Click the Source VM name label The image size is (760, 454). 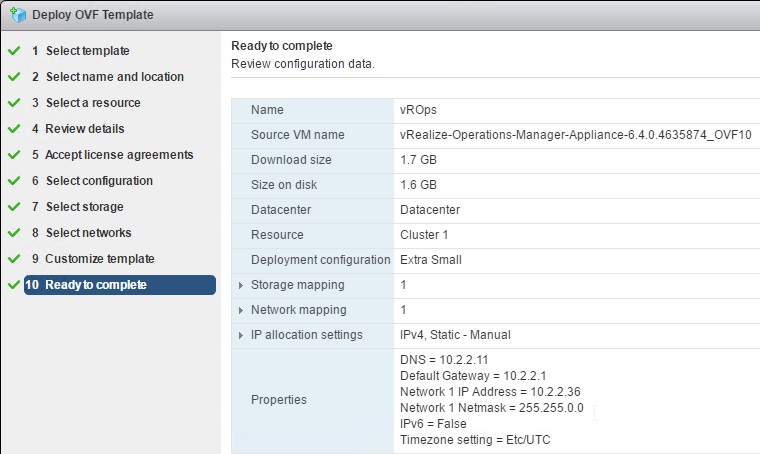(298, 135)
